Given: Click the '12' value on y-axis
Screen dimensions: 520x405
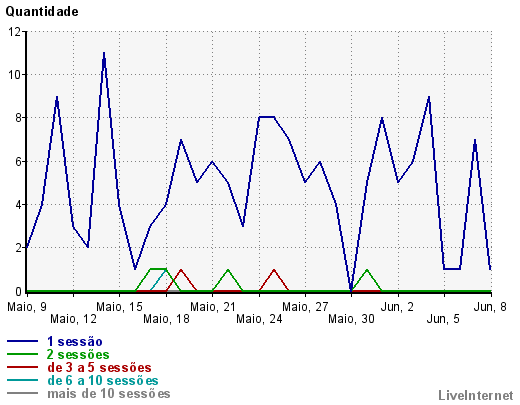Looking at the screenshot, I should pos(14,32).
